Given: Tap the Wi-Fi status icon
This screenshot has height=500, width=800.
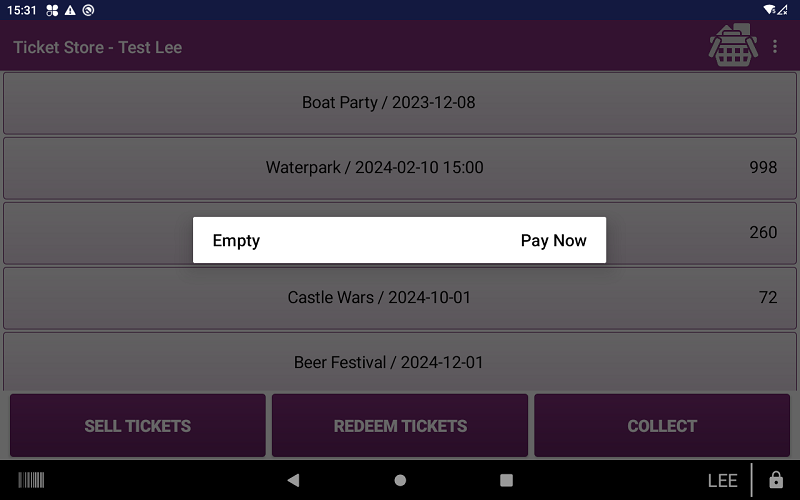Looking at the screenshot, I should coord(769,10).
